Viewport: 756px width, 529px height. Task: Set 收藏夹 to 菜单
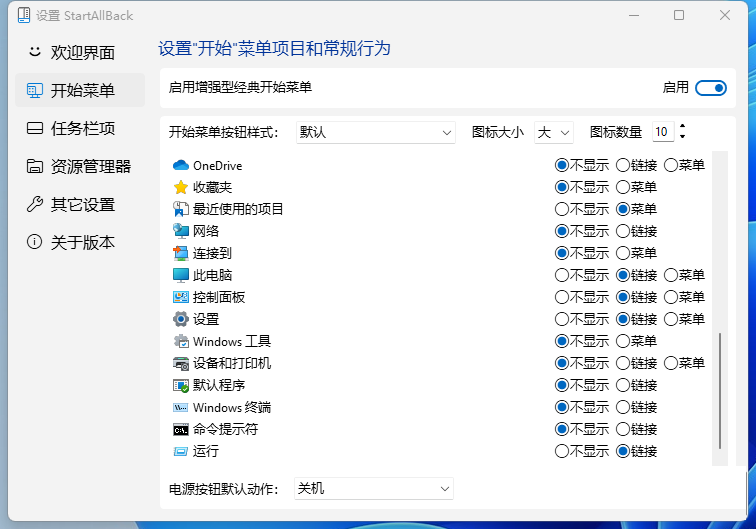[x=636, y=187]
